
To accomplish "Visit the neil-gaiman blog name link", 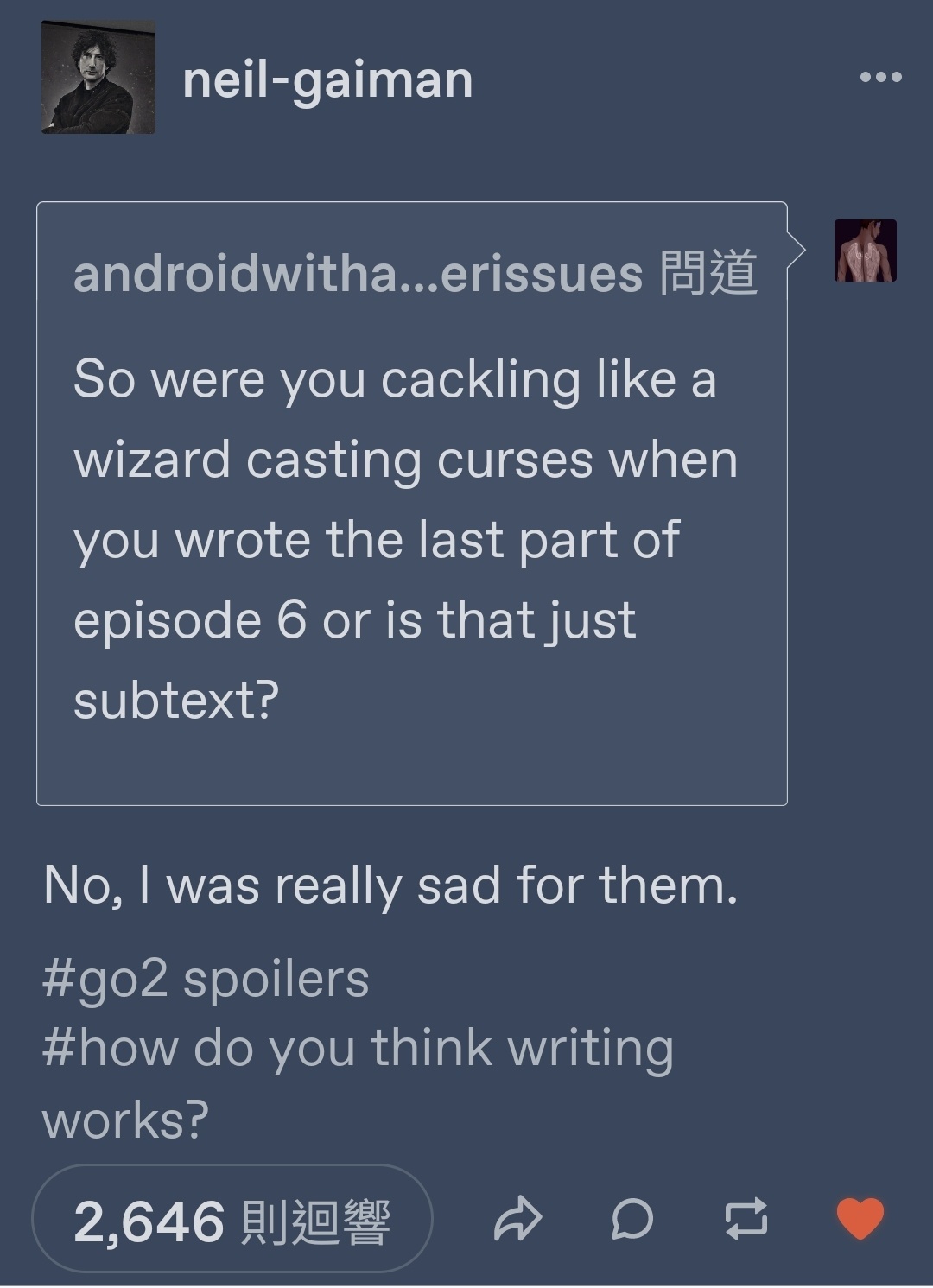I will pos(327,79).
